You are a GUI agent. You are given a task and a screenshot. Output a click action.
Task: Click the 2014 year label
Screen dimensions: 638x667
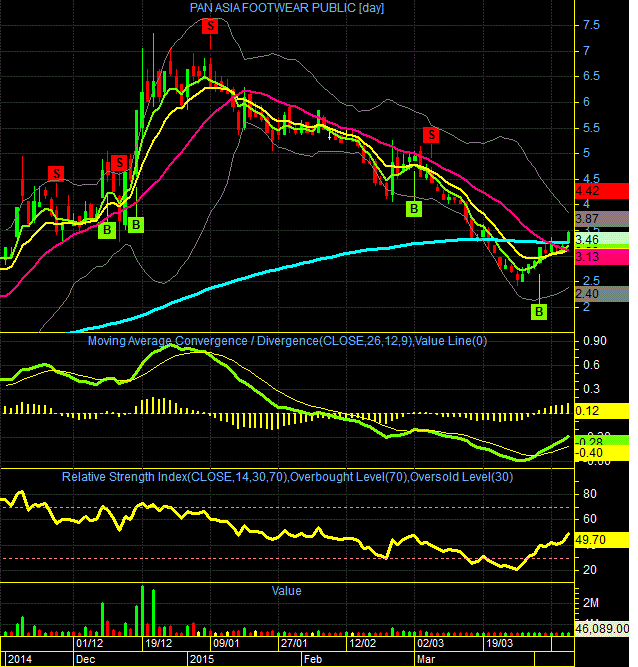[20, 659]
